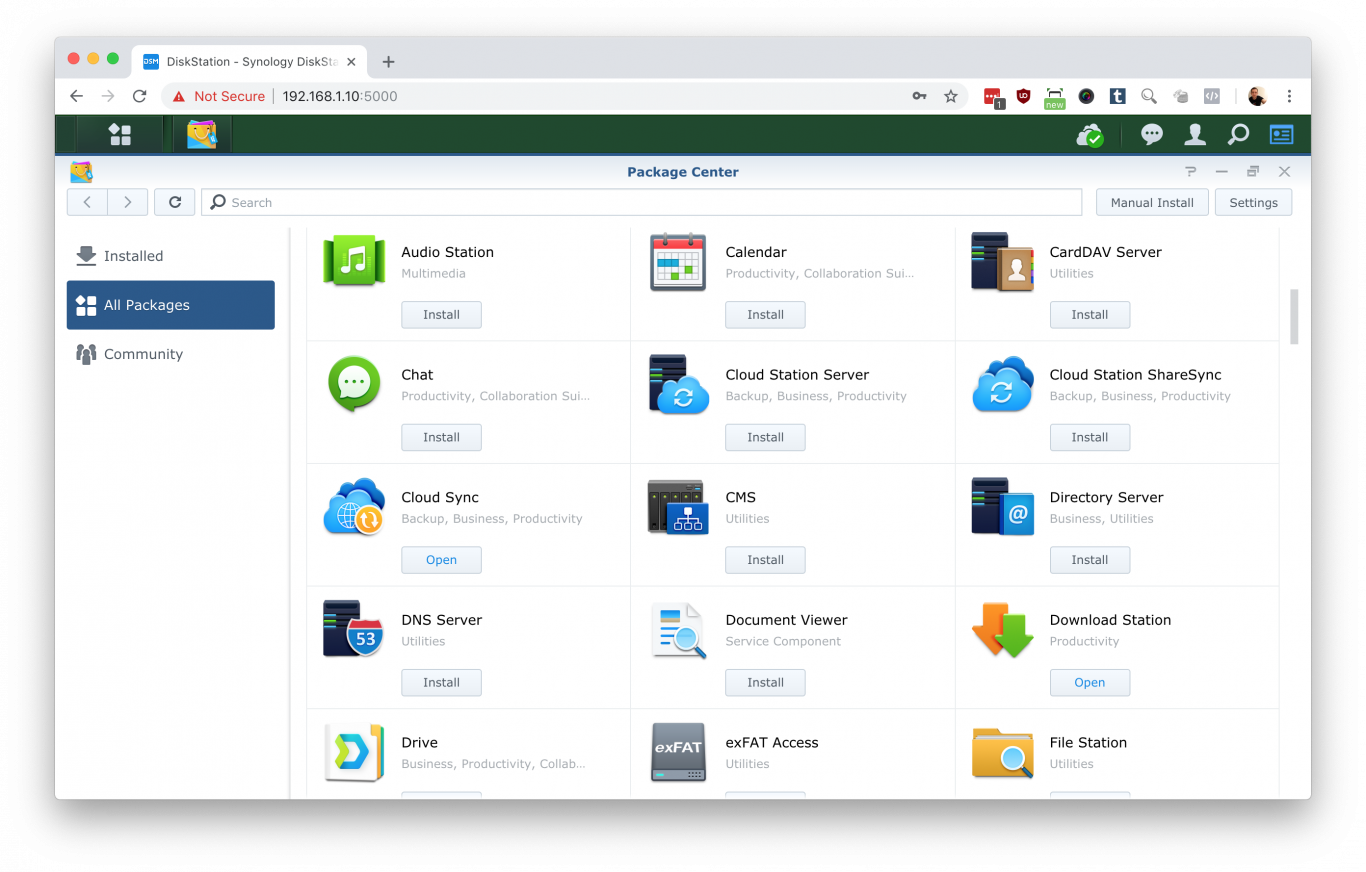Image resolution: width=1366 pixels, height=872 pixels.
Task: Click the Tumblr extension icon
Action: [1118, 96]
